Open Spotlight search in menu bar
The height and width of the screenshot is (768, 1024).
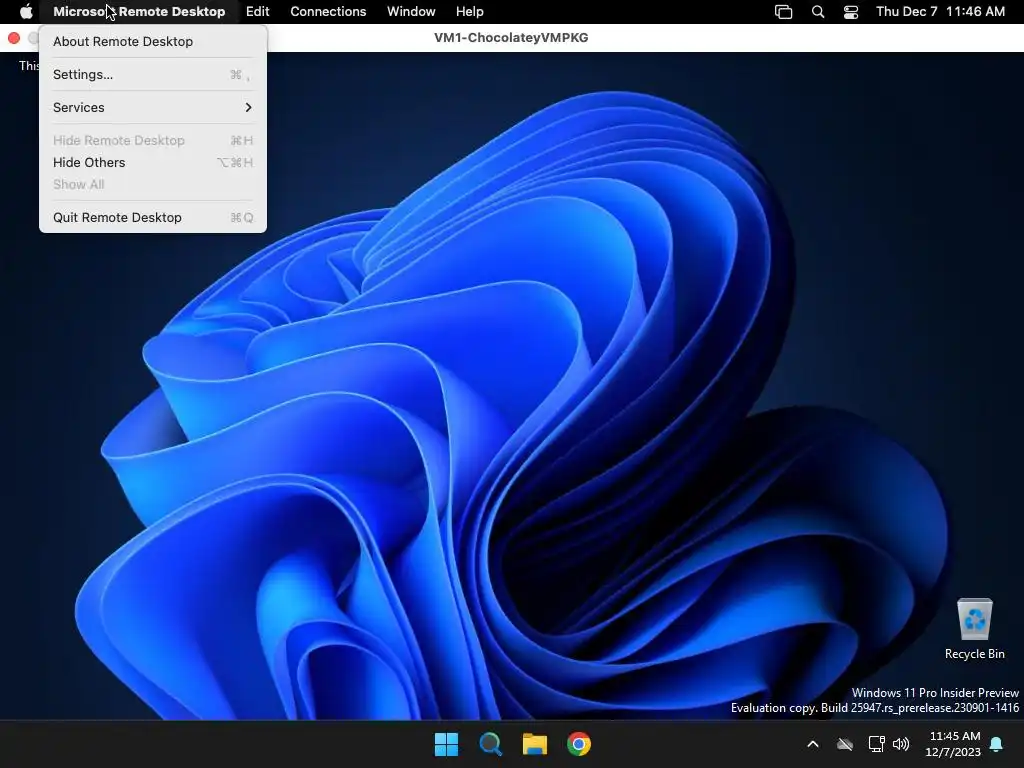[x=818, y=11]
